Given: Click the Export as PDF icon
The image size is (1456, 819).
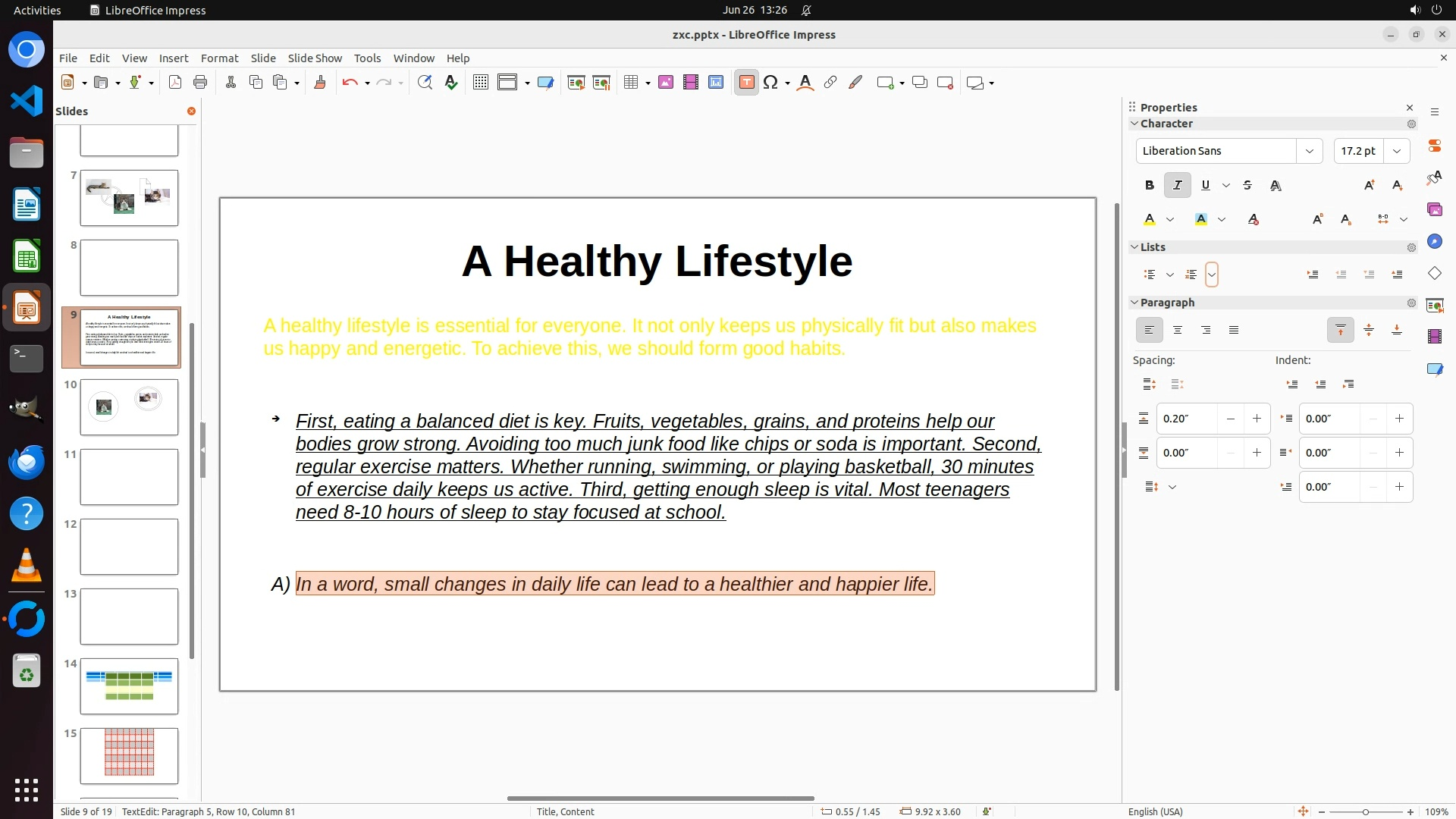Looking at the screenshot, I should click(x=175, y=83).
